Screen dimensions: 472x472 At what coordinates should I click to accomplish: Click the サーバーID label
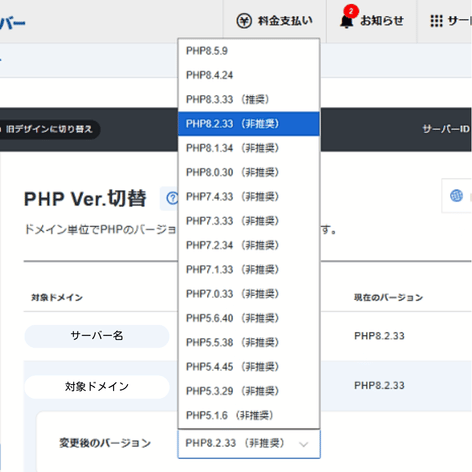coord(446,129)
